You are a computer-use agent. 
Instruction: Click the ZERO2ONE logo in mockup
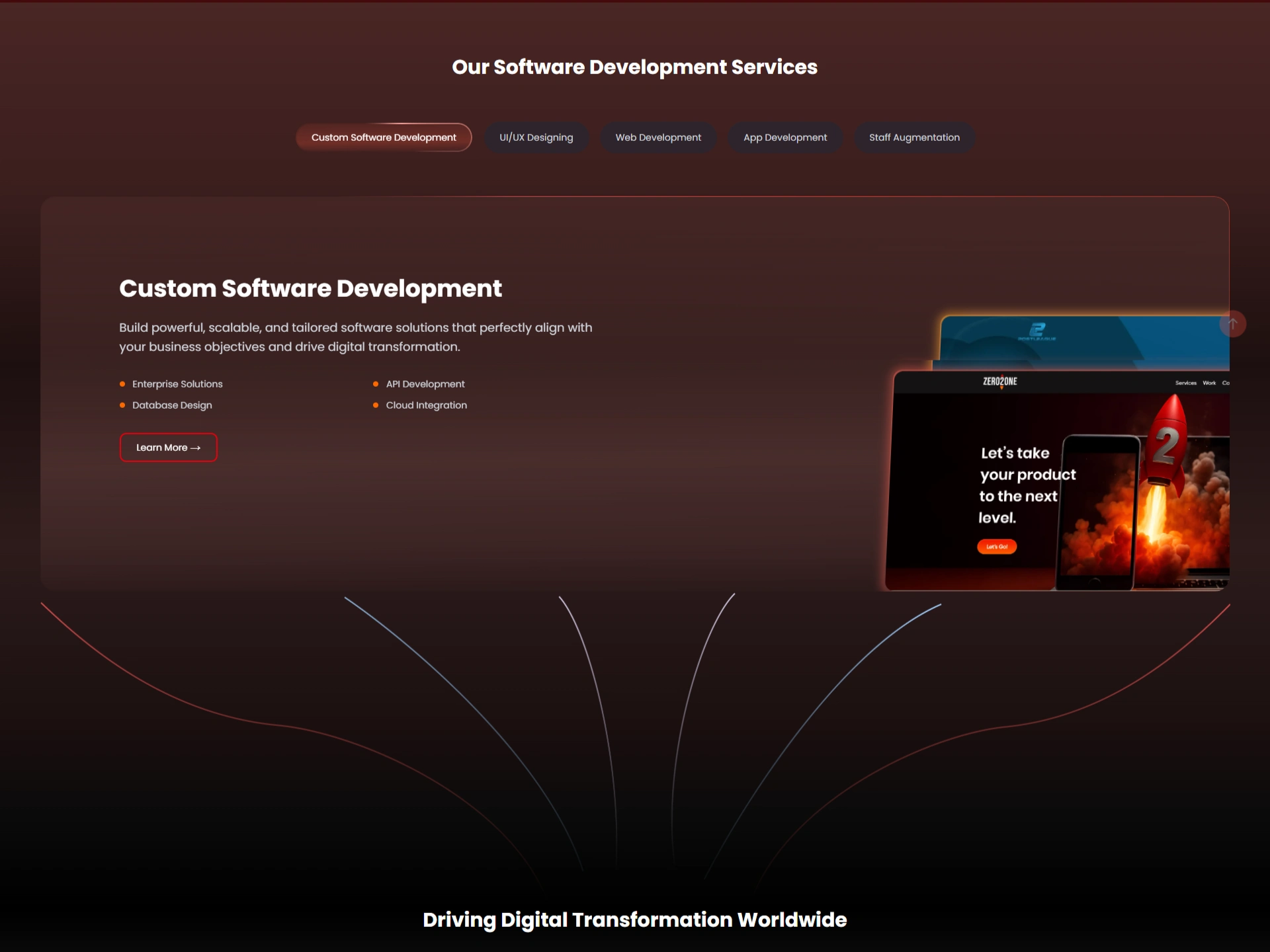point(999,381)
